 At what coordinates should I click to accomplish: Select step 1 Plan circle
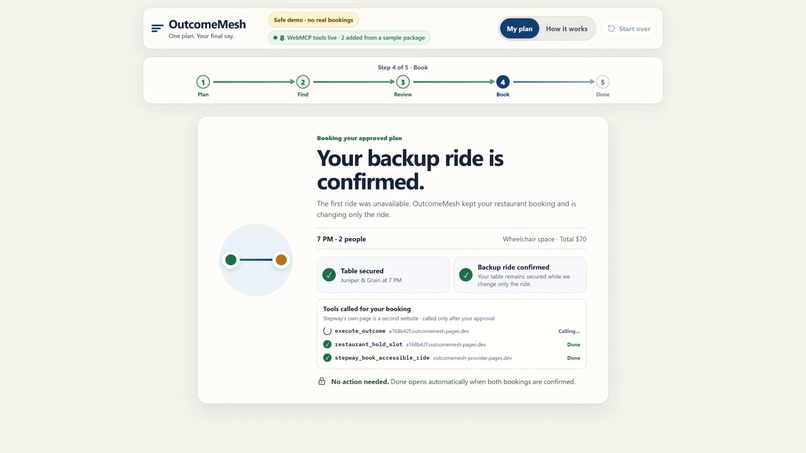[203, 82]
